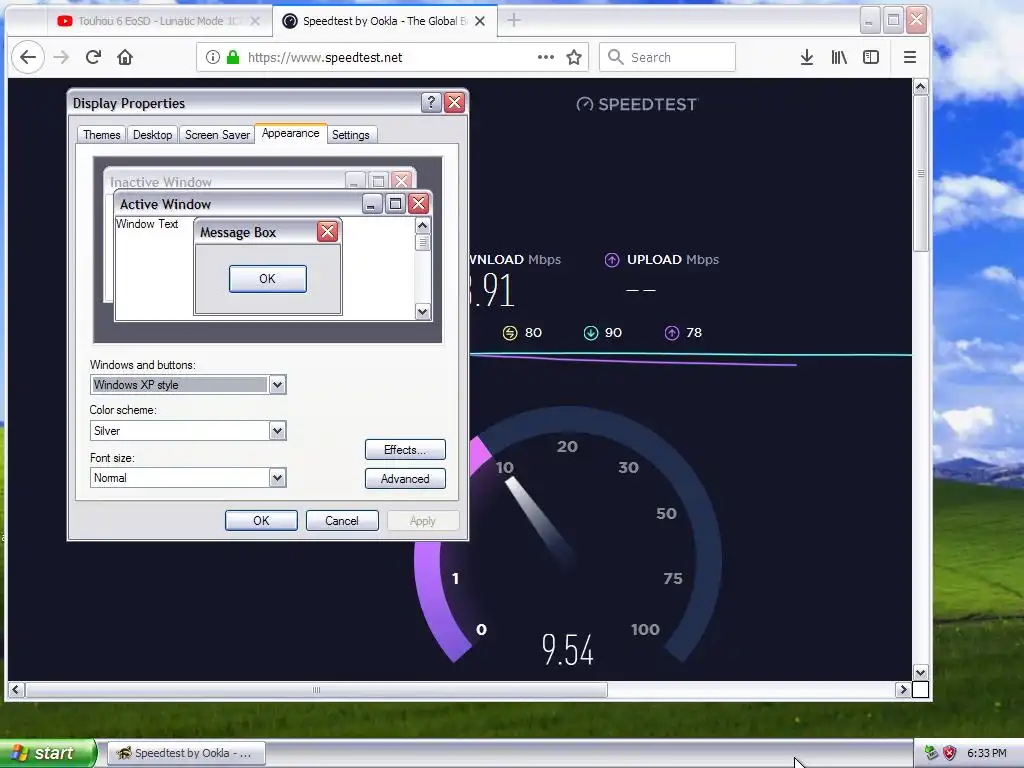Screen dimensions: 1024x768
Task: Open the Desktop tab
Action: pyautogui.click(x=152, y=135)
